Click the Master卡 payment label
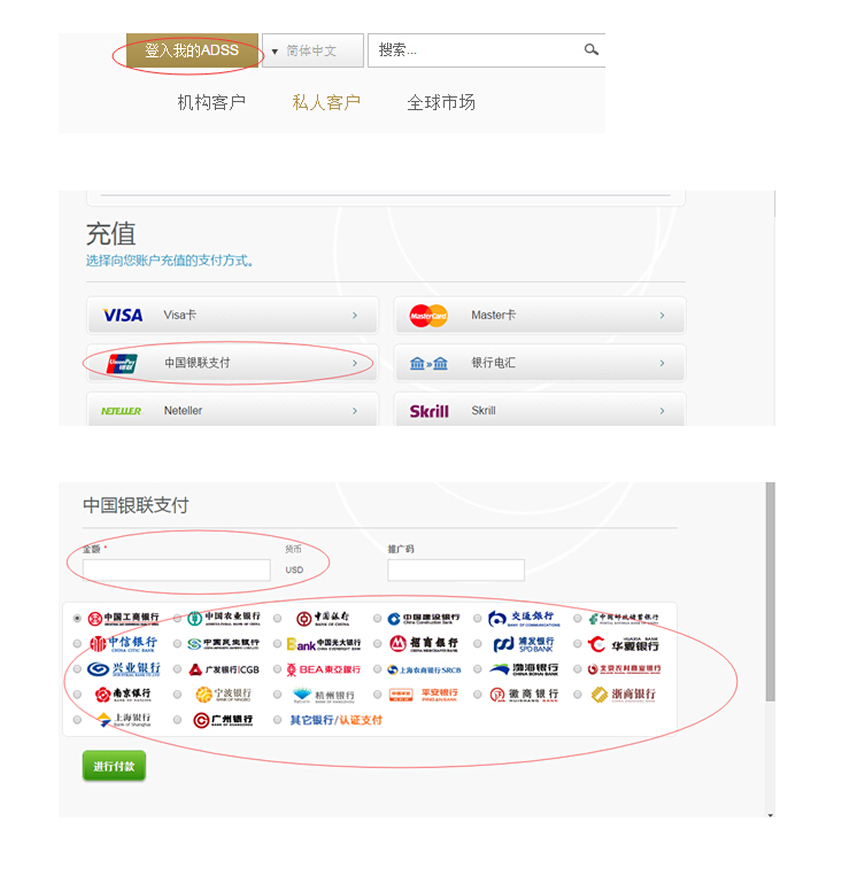The image size is (850, 884). coord(493,315)
